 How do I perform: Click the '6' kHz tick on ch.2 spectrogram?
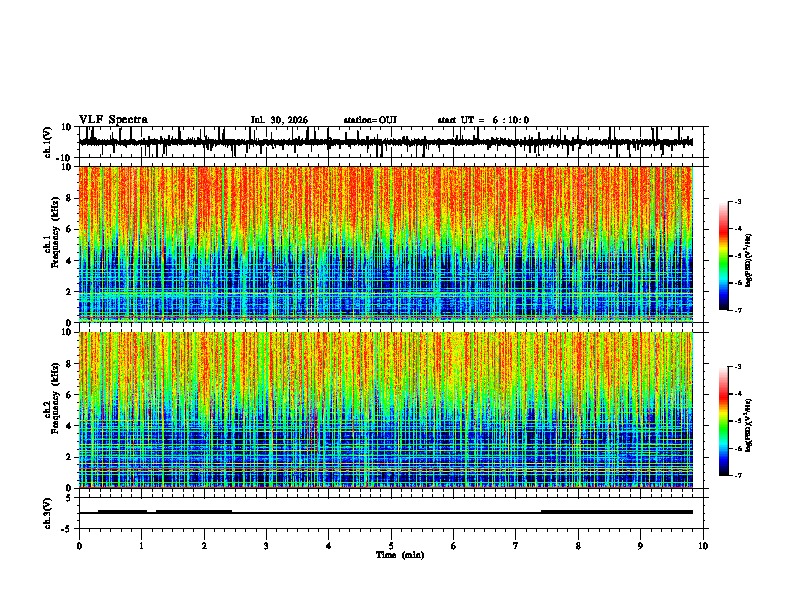click(69, 395)
